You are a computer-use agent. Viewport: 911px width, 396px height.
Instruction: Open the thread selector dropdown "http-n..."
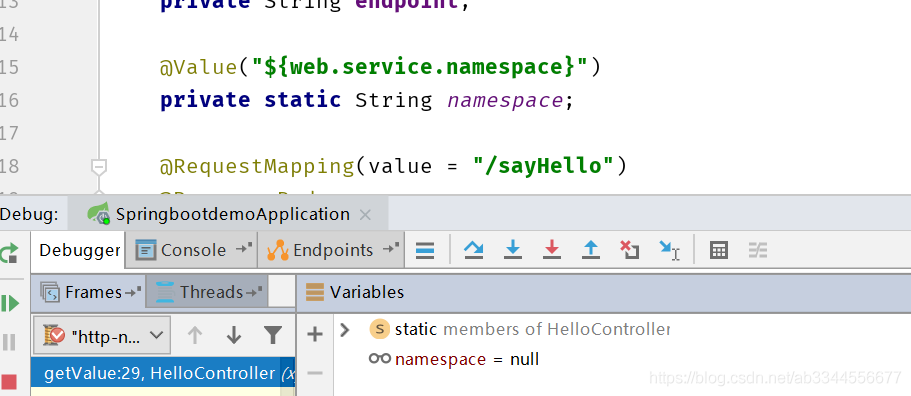(102, 335)
